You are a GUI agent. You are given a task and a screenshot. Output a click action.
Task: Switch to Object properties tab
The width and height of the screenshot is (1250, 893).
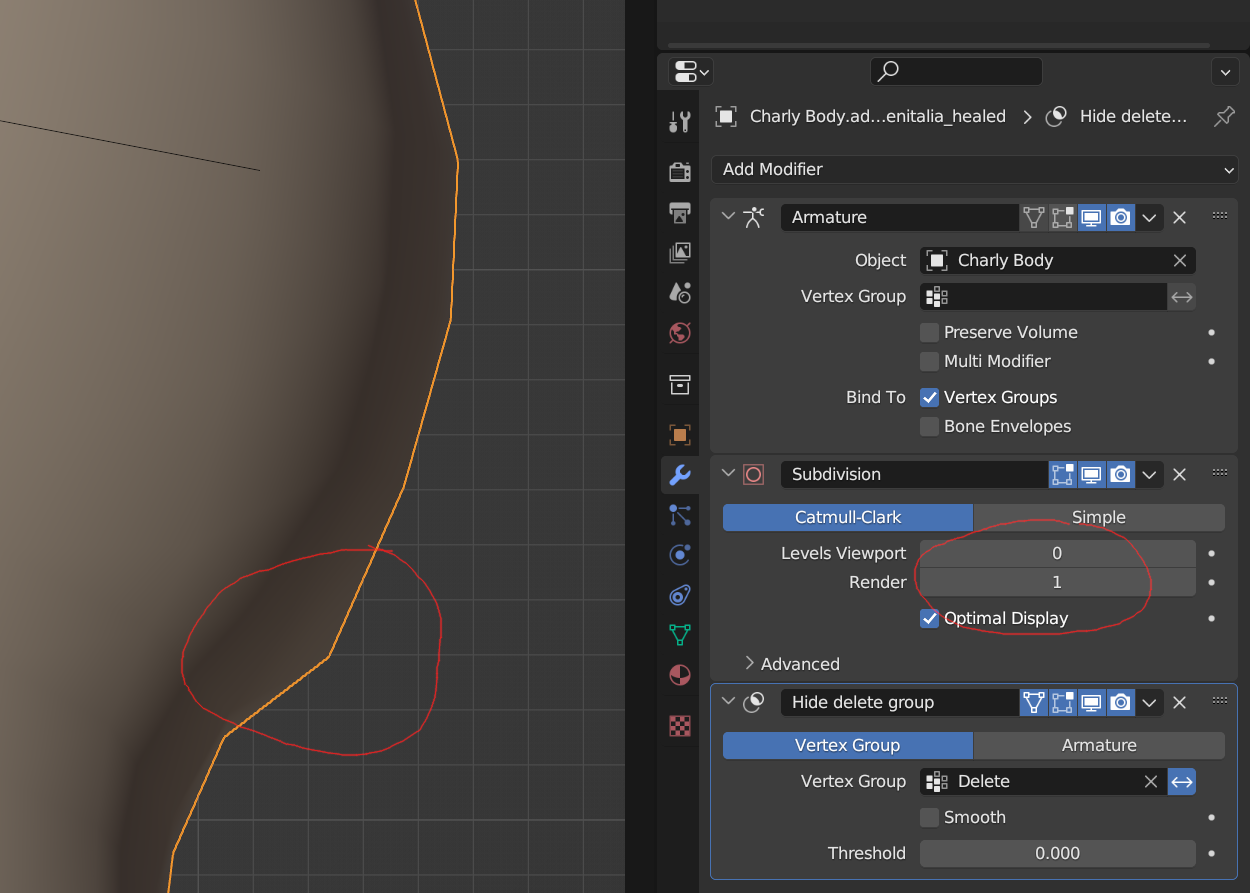click(x=680, y=434)
